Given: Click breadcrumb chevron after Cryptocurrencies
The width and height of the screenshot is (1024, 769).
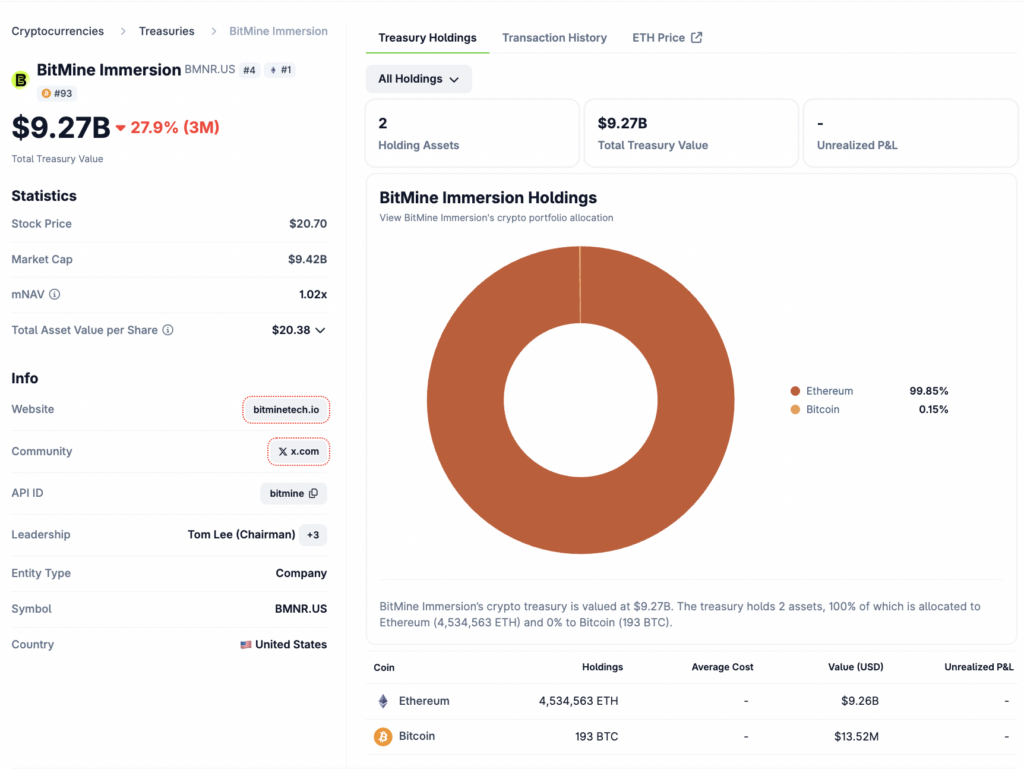Looking at the screenshot, I should click(x=123, y=31).
